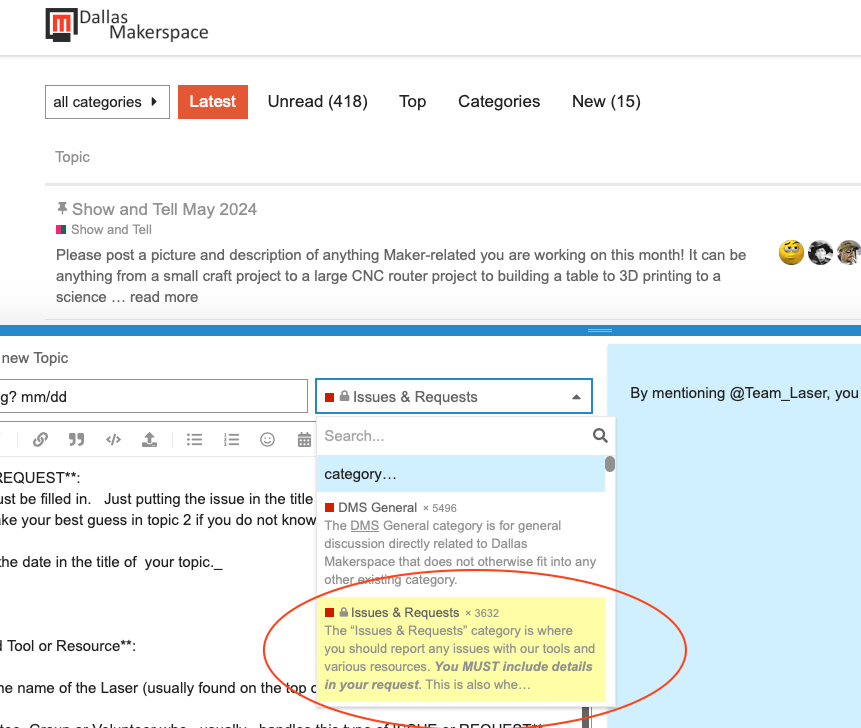861x728 pixels.
Task: Switch to Unread (418) tab
Action: 317,102
